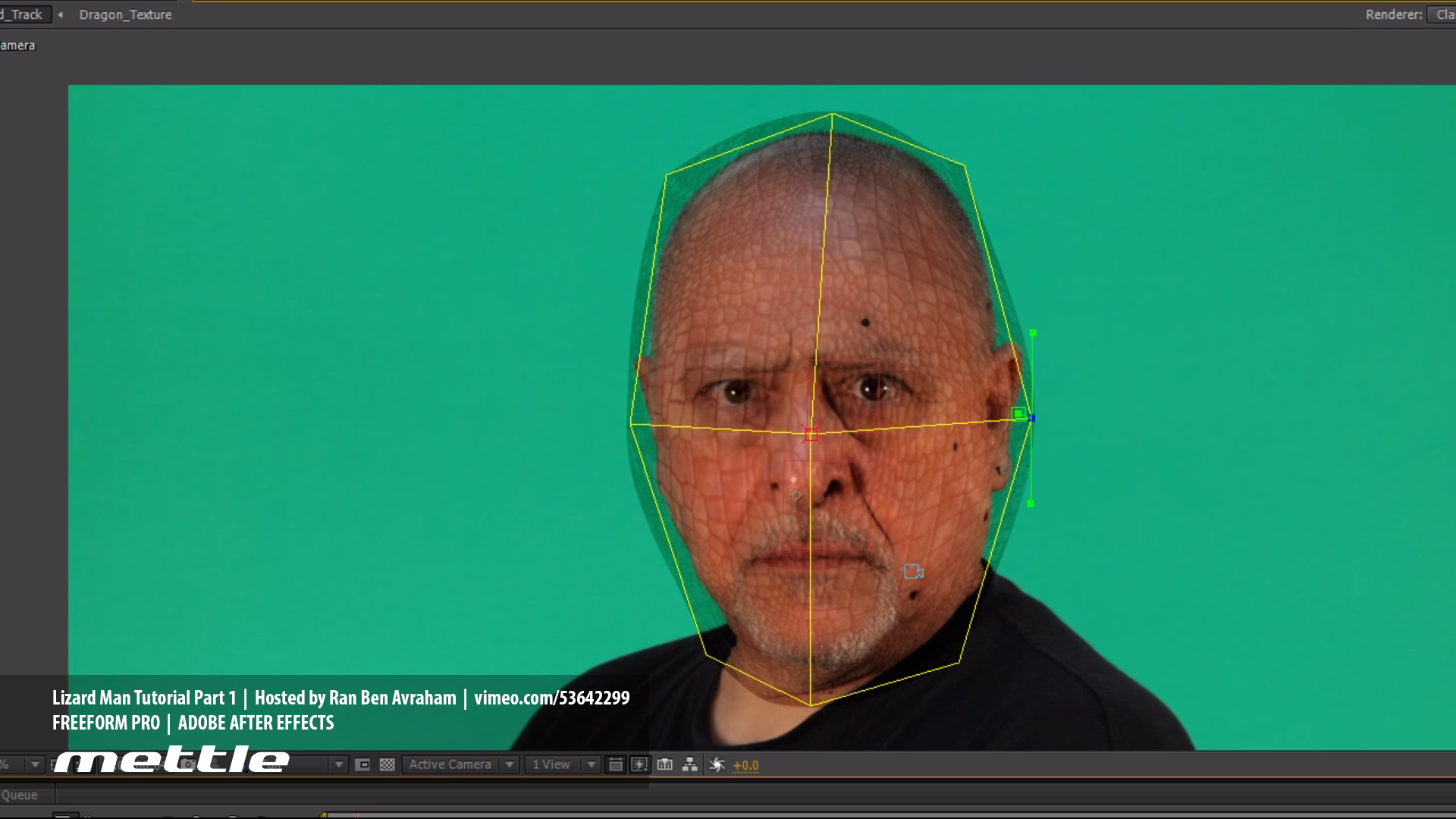Switch to the Dragon_Texture composition tab
The image size is (1456, 819).
(125, 14)
